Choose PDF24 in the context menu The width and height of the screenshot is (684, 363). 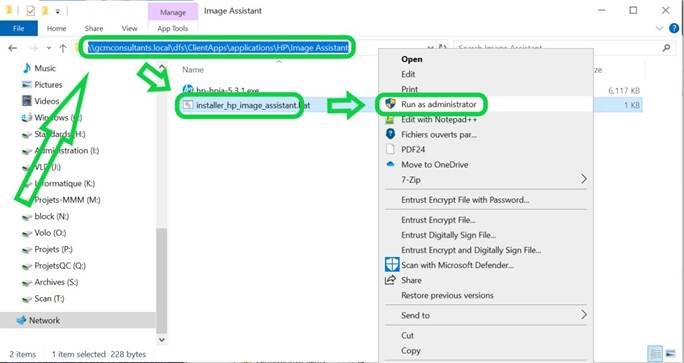(413, 149)
